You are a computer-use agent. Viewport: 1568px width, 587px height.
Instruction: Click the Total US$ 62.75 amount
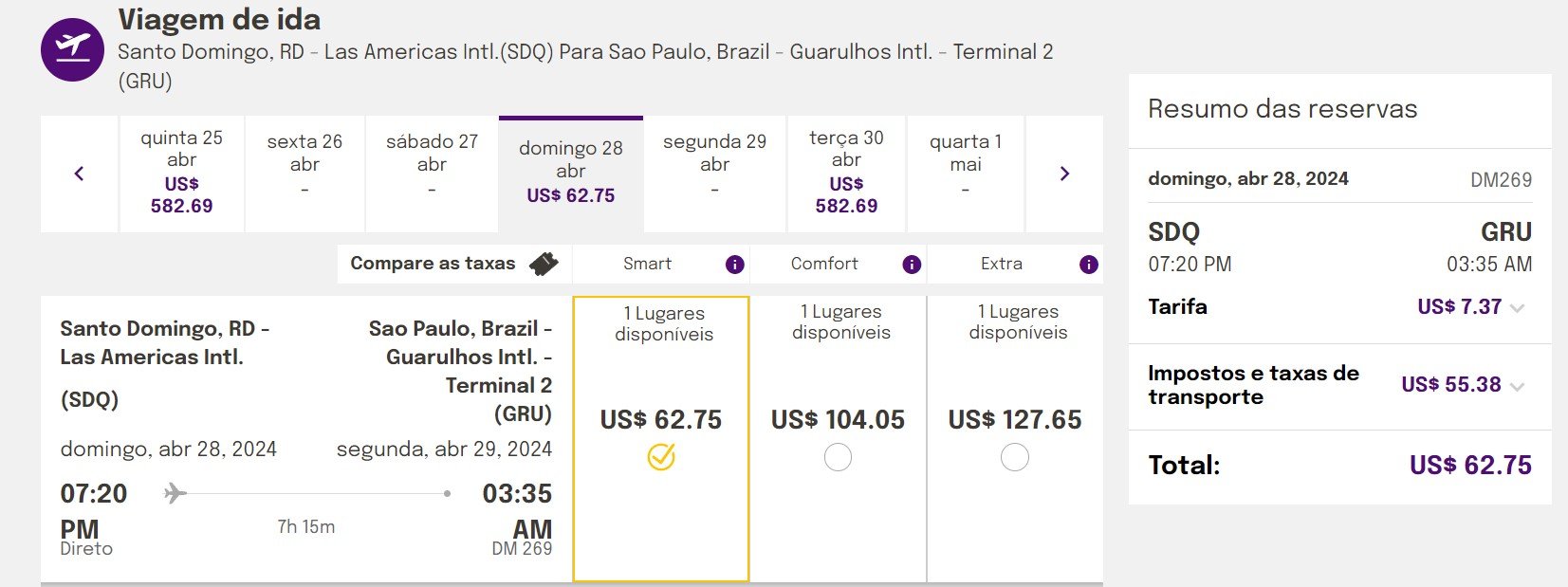pos(1470,466)
